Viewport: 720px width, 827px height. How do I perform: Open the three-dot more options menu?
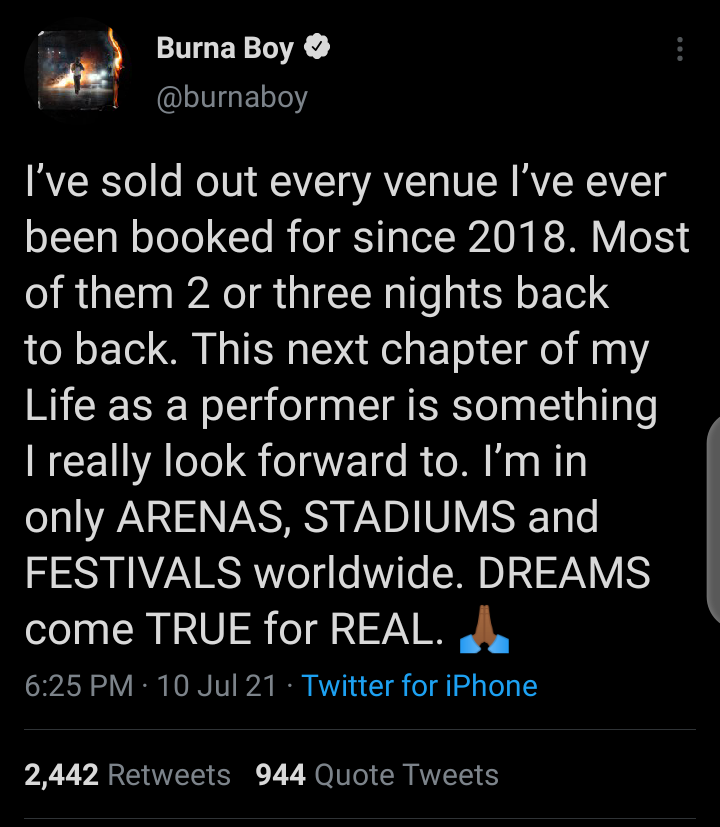tap(680, 50)
